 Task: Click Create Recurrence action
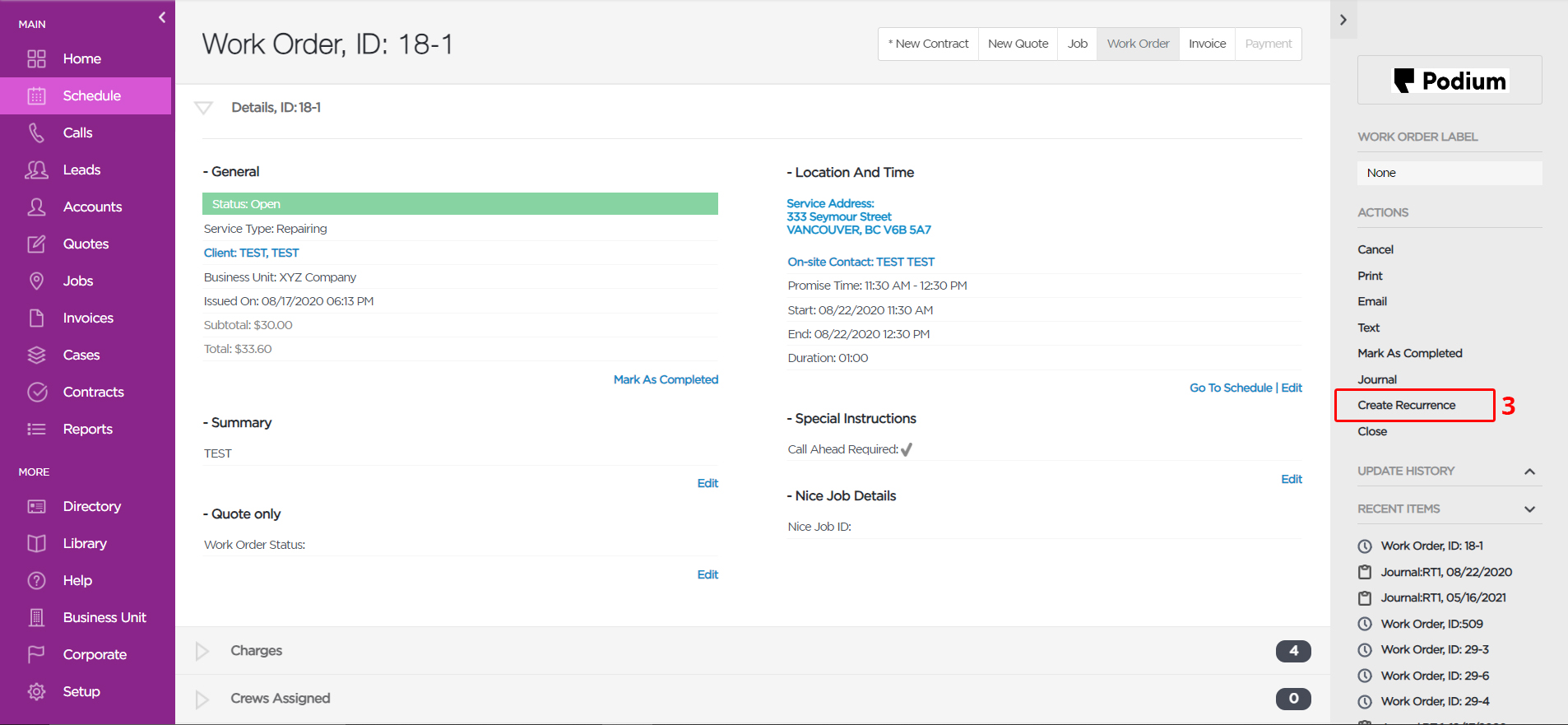click(1407, 405)
